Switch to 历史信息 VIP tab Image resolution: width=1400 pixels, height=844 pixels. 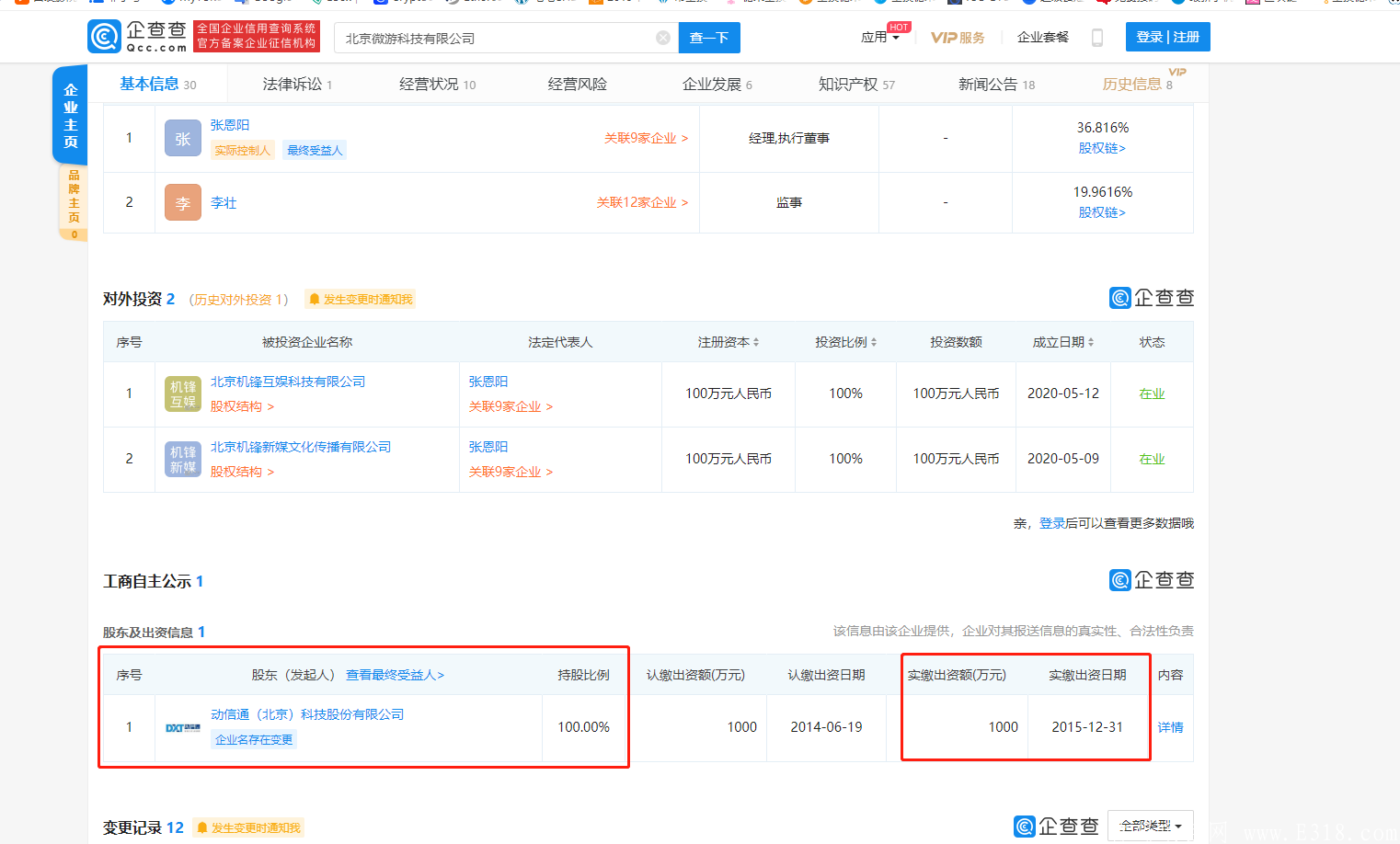pyautogui.click(x=1138, y=84)
